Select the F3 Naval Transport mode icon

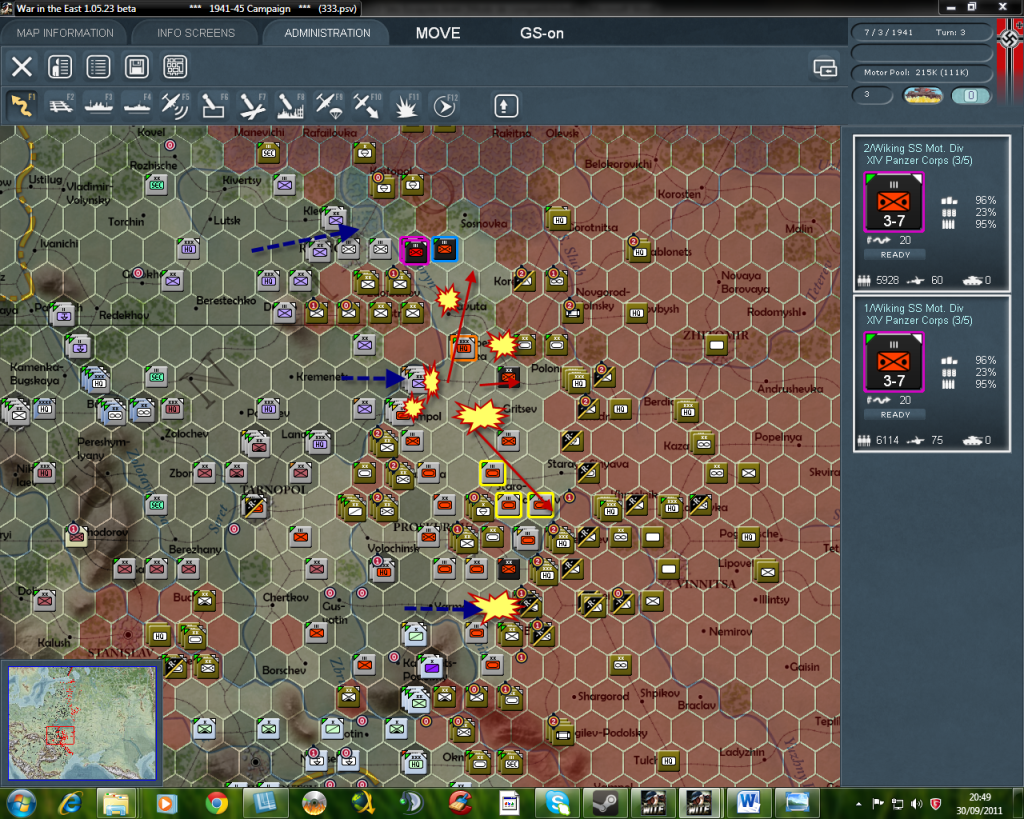point(99,106)
